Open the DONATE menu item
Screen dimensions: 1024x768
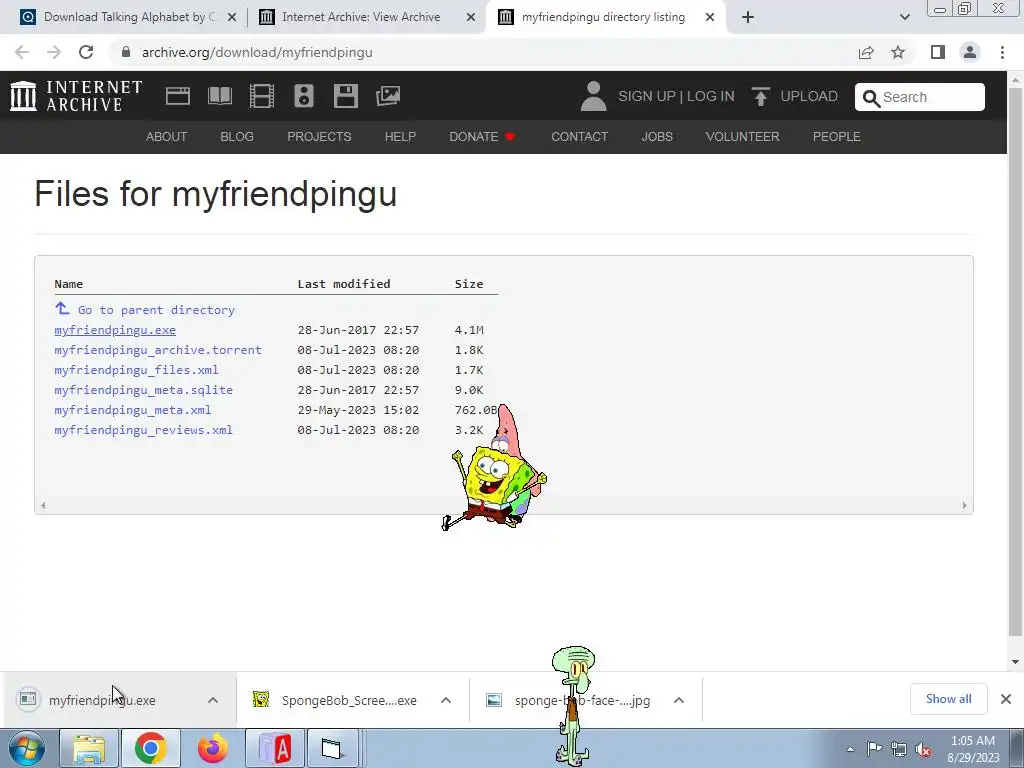[x=482, y=136]
